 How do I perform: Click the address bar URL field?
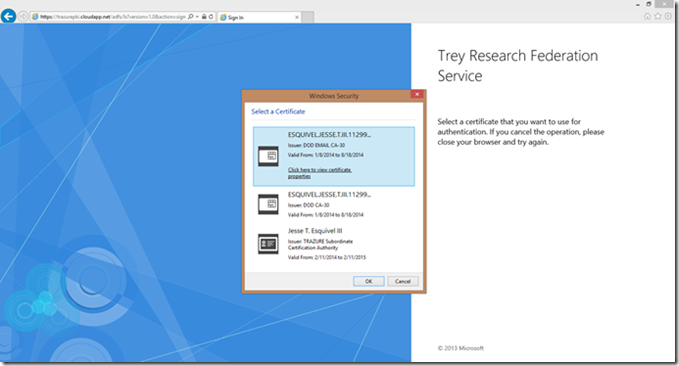pos(113,17)
